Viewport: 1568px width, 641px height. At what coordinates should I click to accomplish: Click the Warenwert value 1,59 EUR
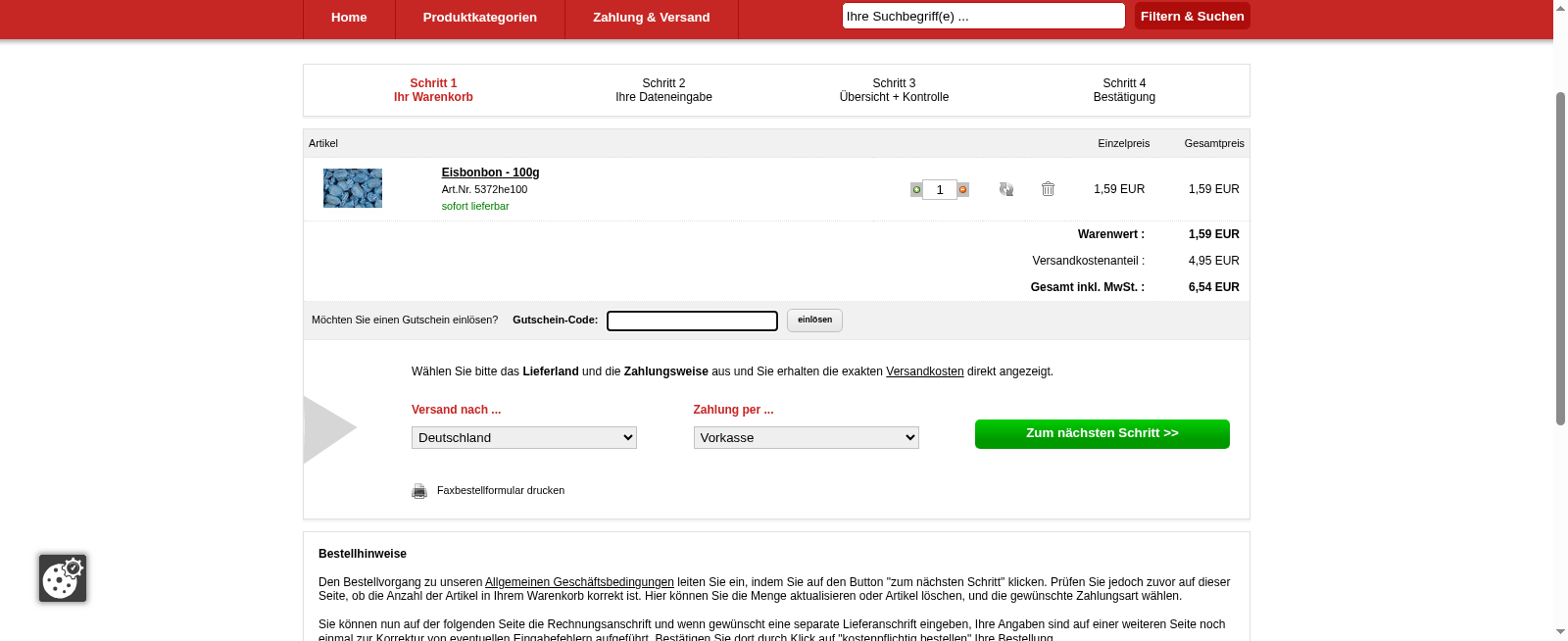[1213, 234]
